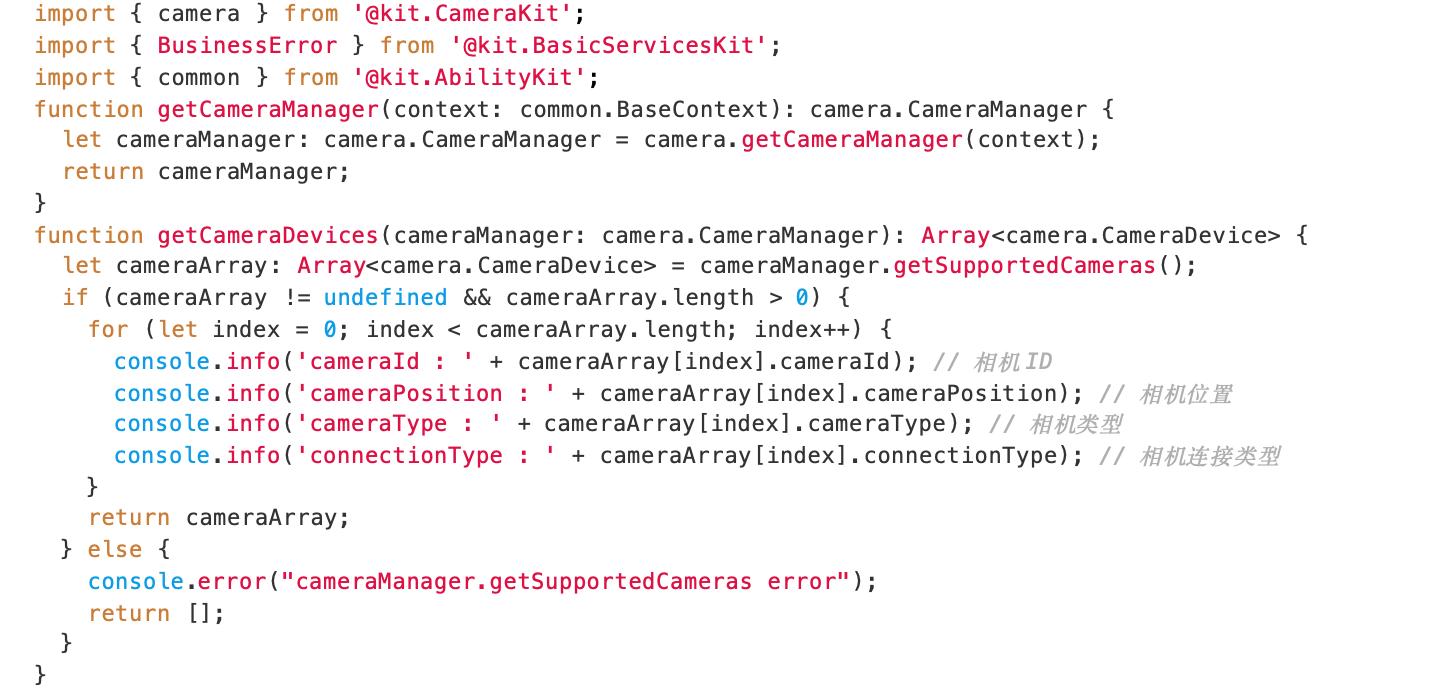
Task: Click 'return cameraManager;' statement
Action: pyautogui.click(x=206, y=172)
